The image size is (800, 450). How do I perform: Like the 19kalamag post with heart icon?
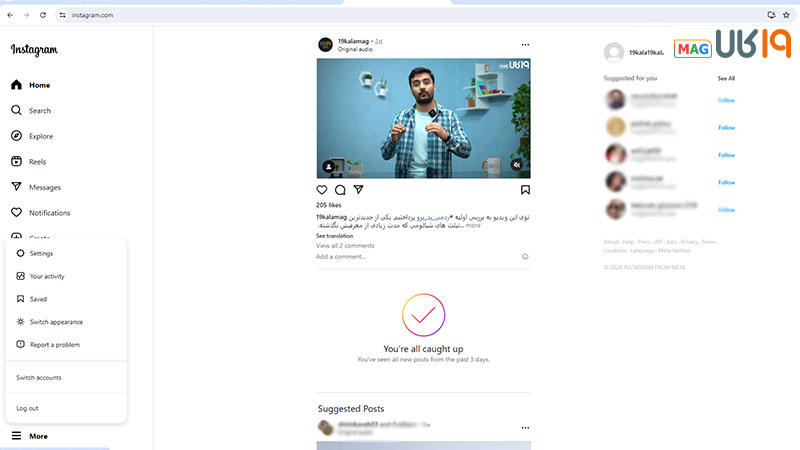click(322, 190)
